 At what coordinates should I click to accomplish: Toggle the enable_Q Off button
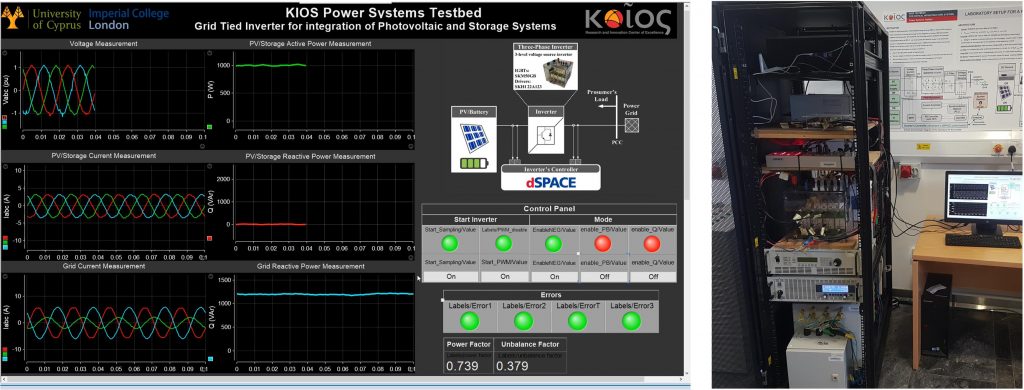[x=653, y=276]
